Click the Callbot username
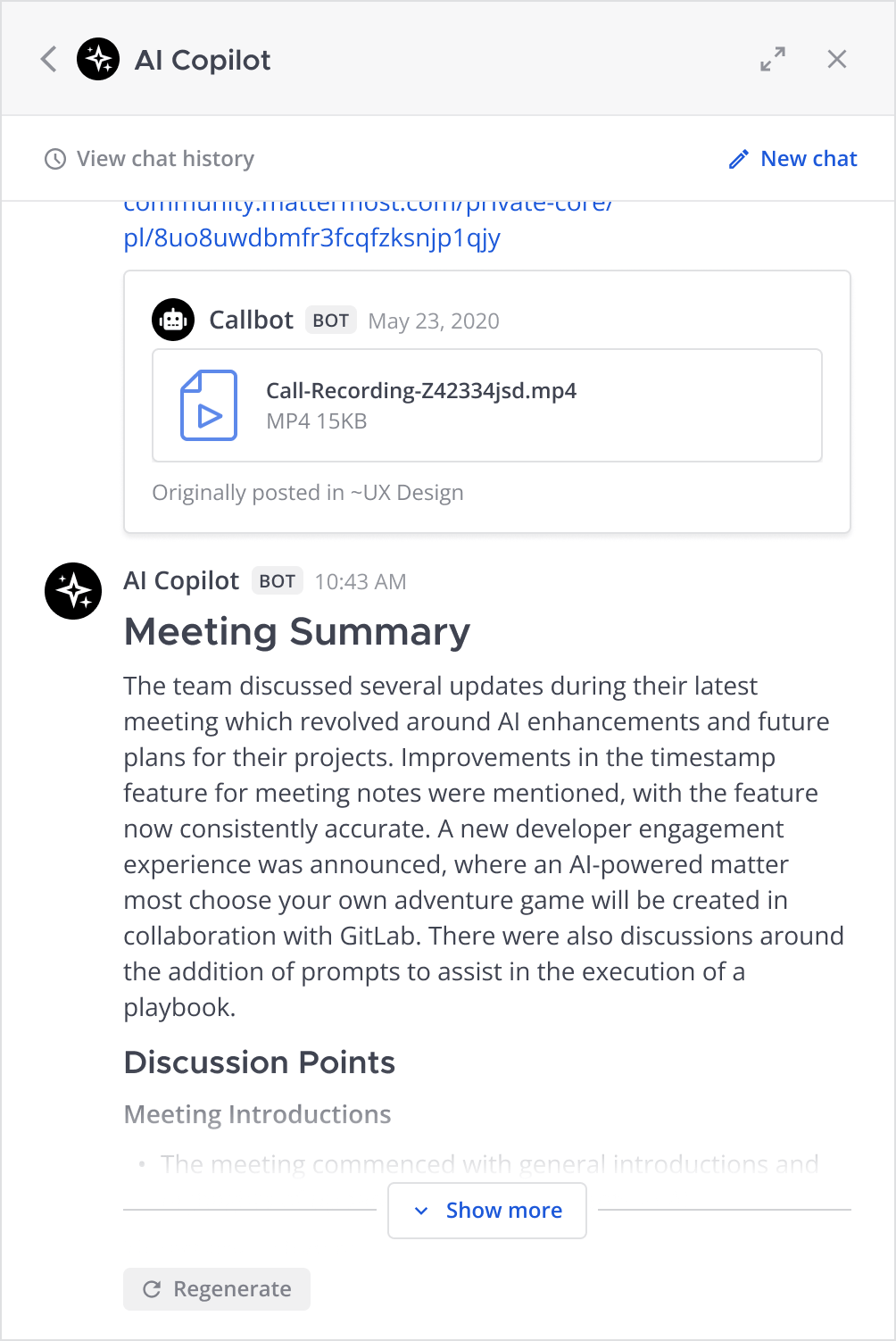896x1341 pixels. [251, 321]
